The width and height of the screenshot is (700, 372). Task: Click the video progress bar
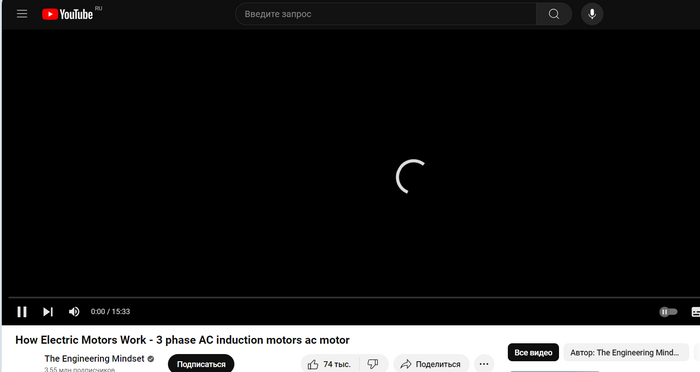354,297
